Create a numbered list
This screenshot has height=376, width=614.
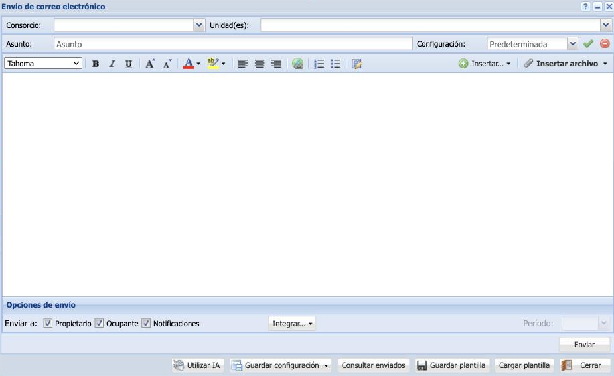(319, 63)
